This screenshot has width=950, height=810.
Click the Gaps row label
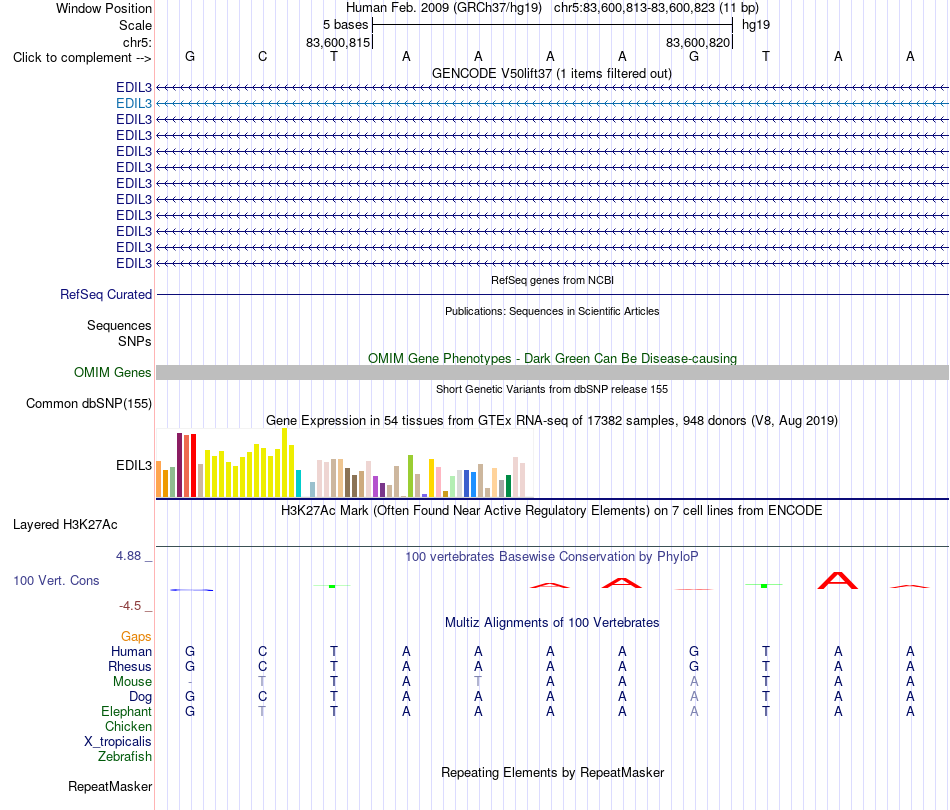136,636
